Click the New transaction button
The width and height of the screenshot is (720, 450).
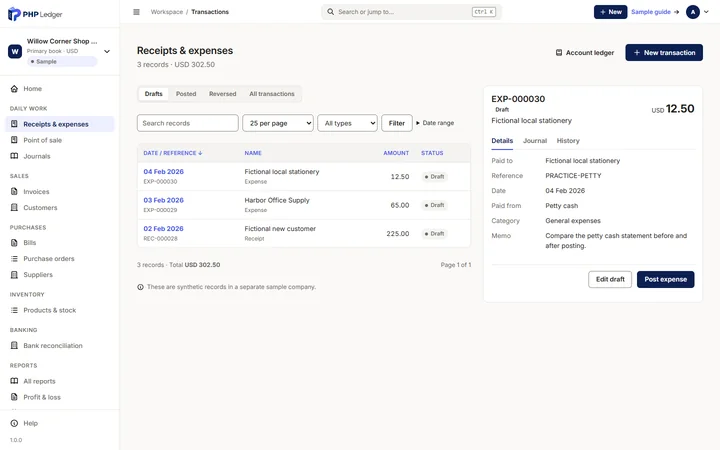[x=664, y=53]
